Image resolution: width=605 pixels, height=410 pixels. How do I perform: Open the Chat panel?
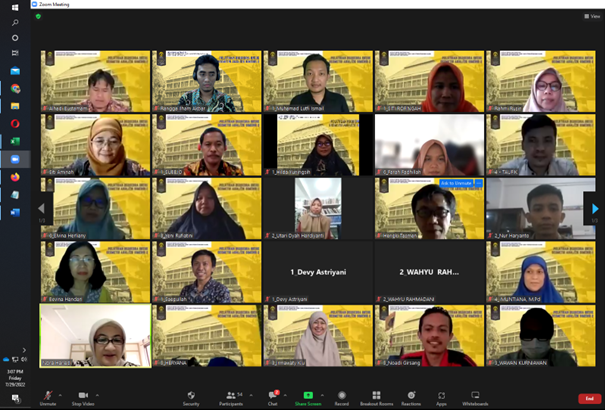pos(272,398)
